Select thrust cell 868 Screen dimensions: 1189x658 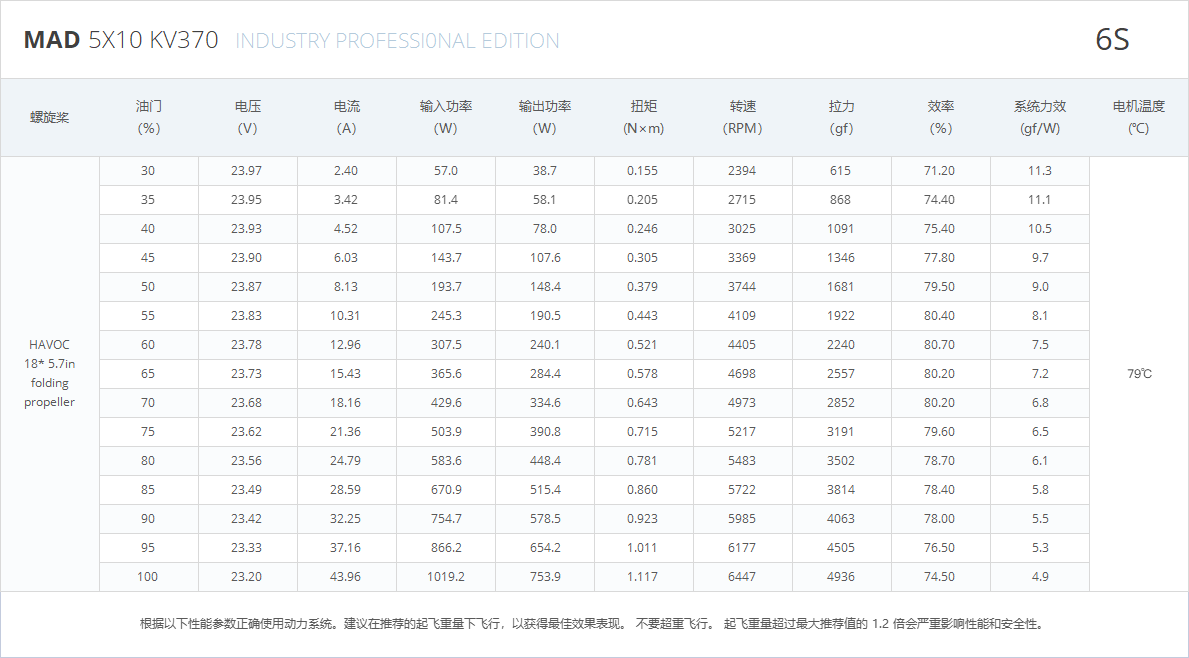click(840, 199)
